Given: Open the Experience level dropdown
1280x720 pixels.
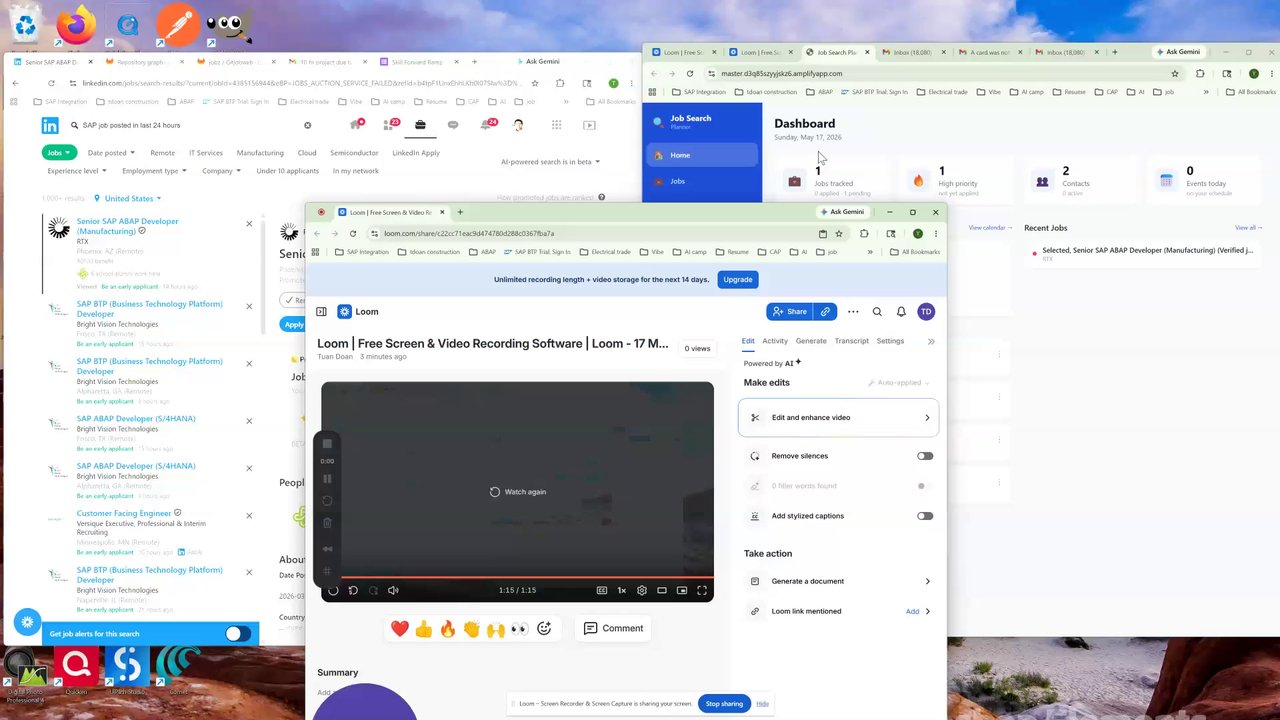Looking at the screenshot, I should coord(76,171).
